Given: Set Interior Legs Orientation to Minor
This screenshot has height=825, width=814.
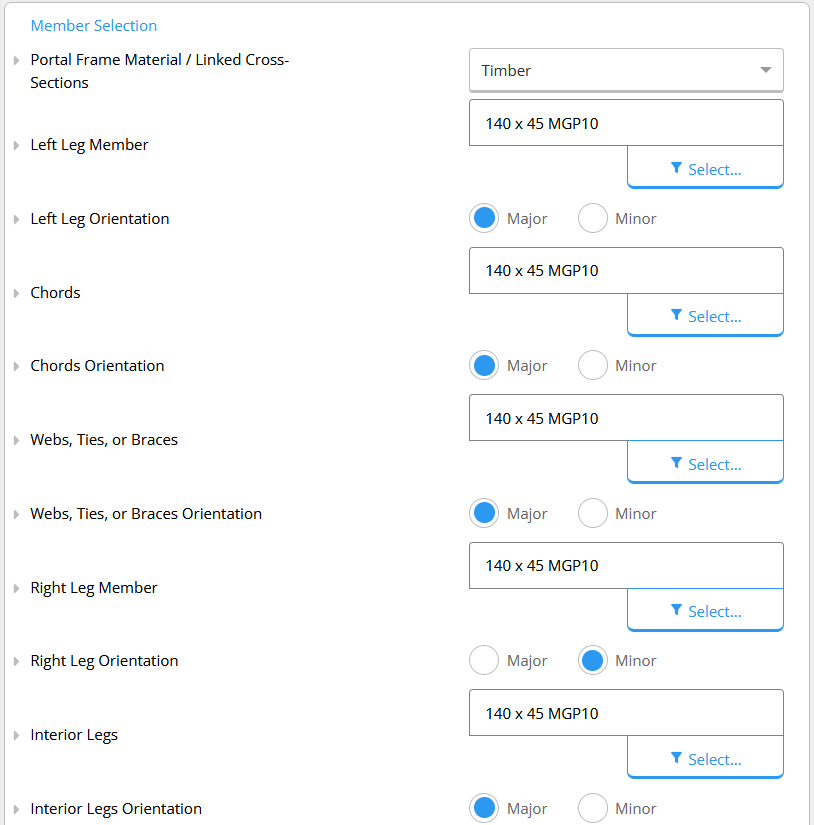Looking at the screenshot, I should pos(593,808).
